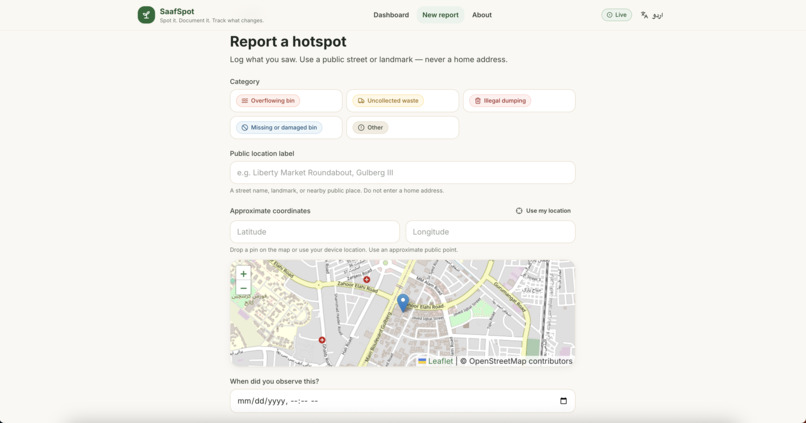Choose Missing or damaged bin category
The width and height of the screenshot is (806, 423).
tap(286, 127)
